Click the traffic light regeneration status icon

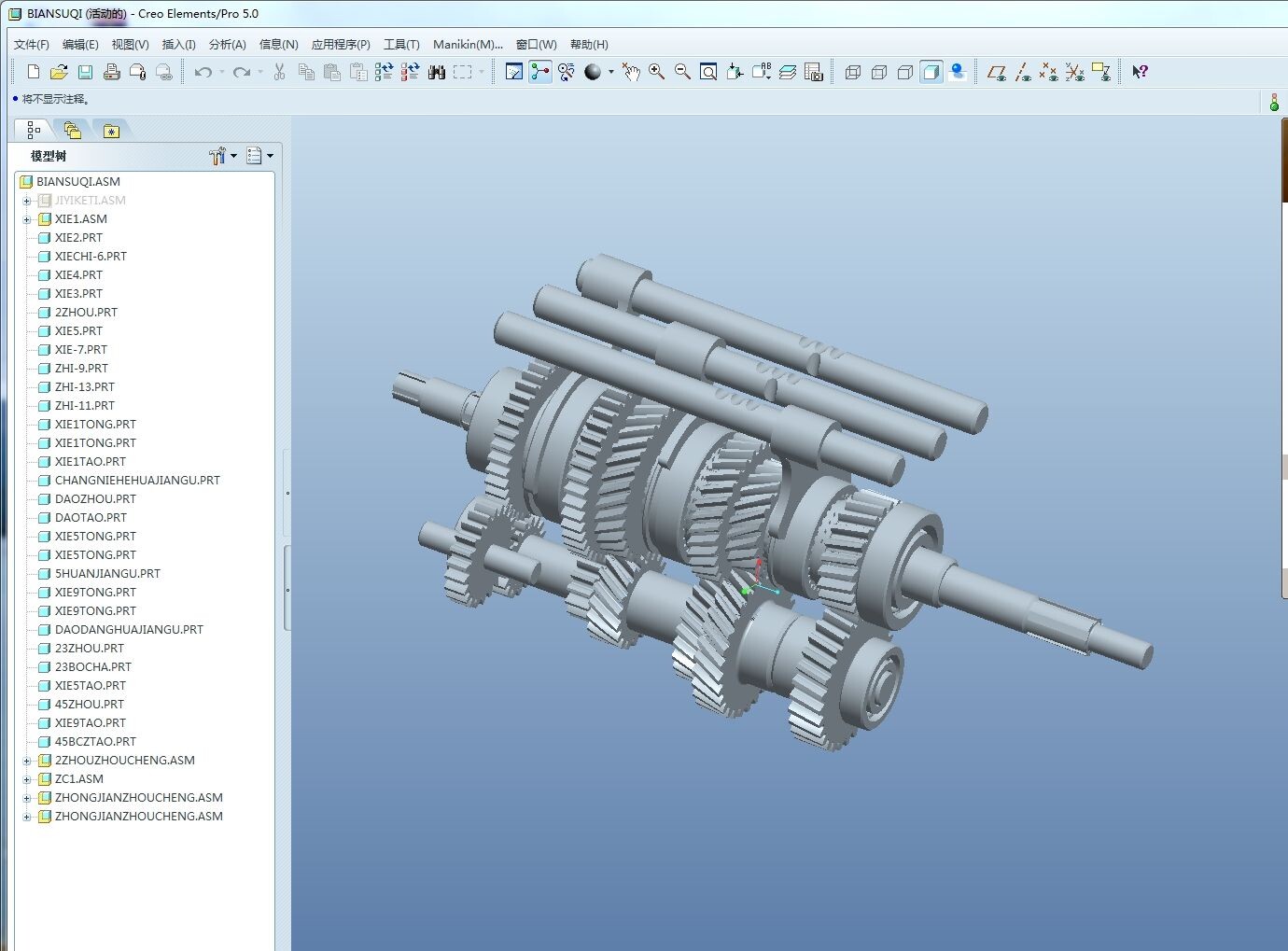click(1274, 102)
